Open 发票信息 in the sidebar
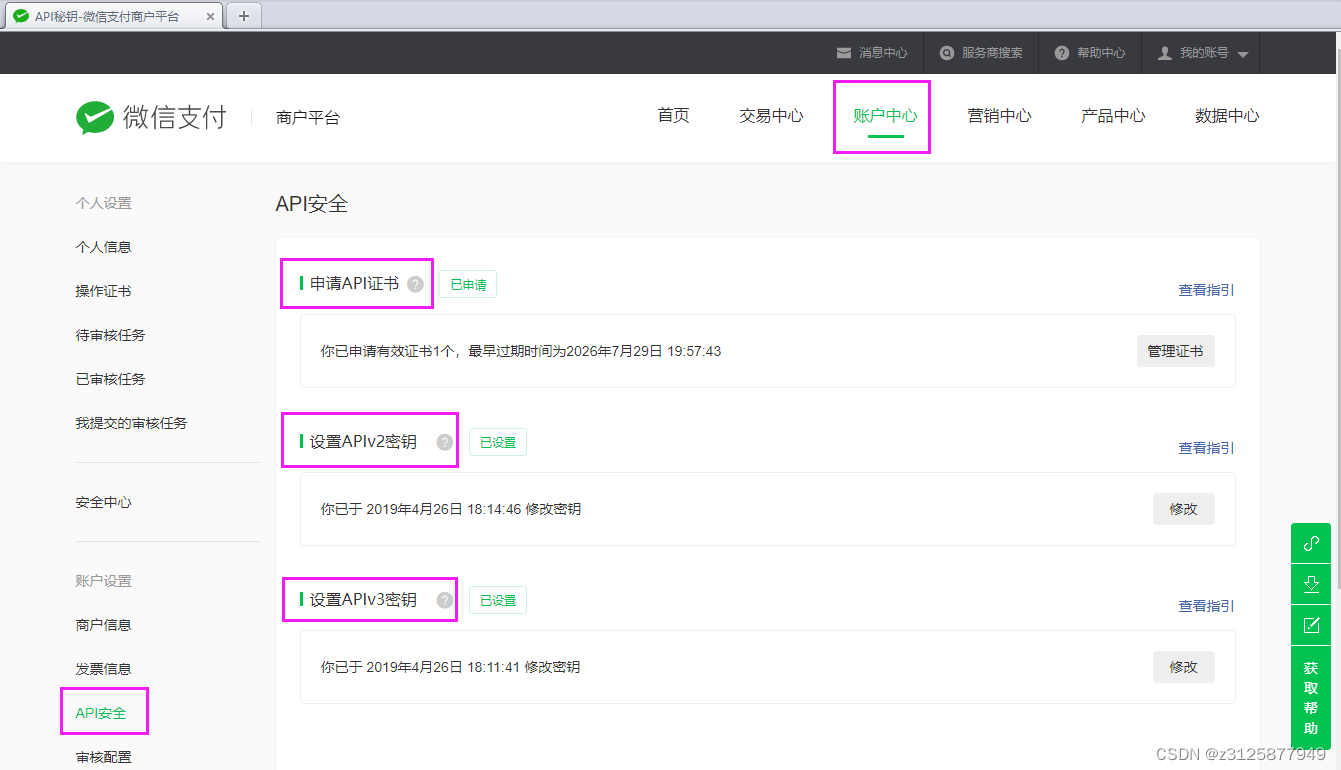Screen dimensions: 1341x770 (103, 669)
